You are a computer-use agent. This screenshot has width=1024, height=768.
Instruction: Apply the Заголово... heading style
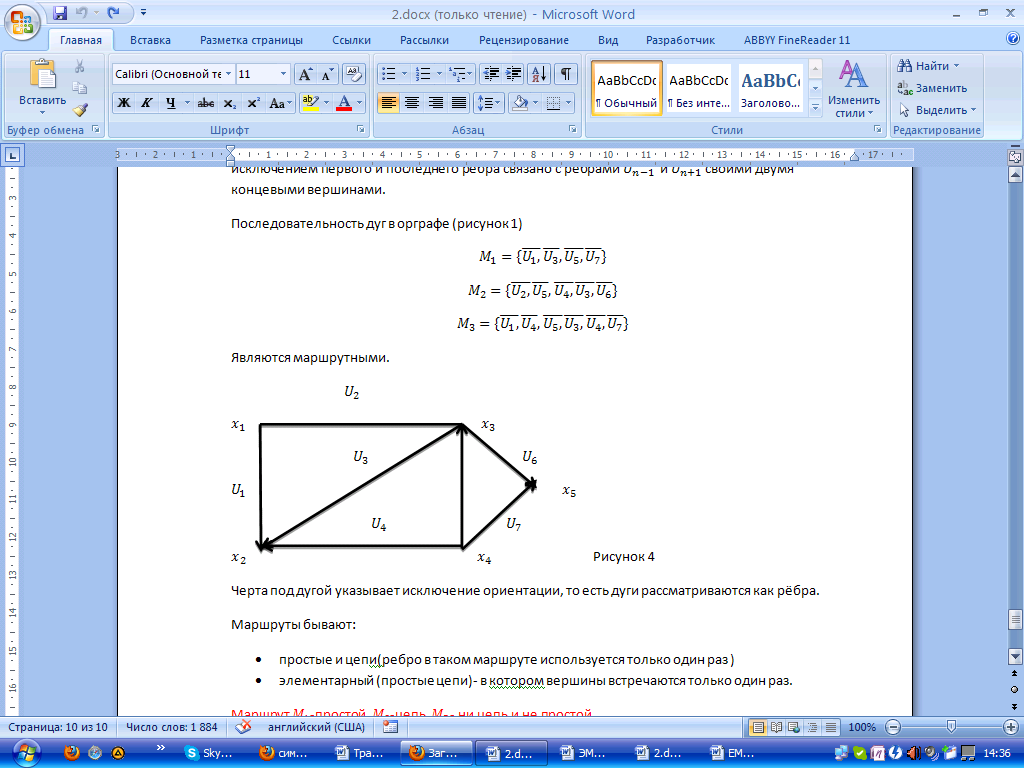[x=771, y=89]
